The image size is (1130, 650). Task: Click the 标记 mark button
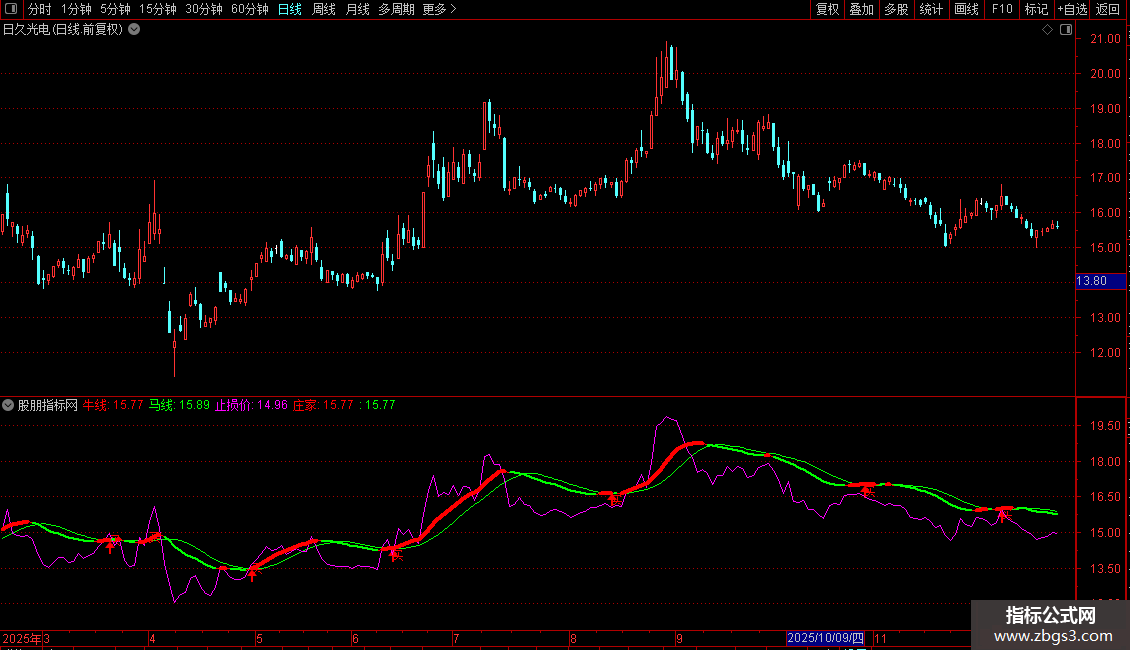click(1036, 9)
